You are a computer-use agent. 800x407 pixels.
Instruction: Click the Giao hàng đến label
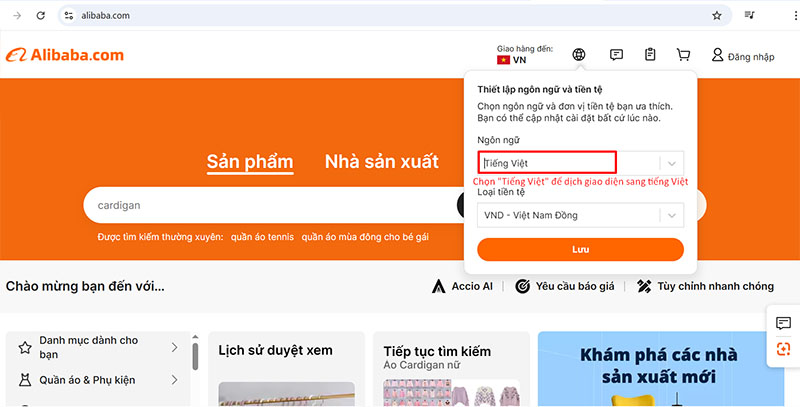point(525,49)
